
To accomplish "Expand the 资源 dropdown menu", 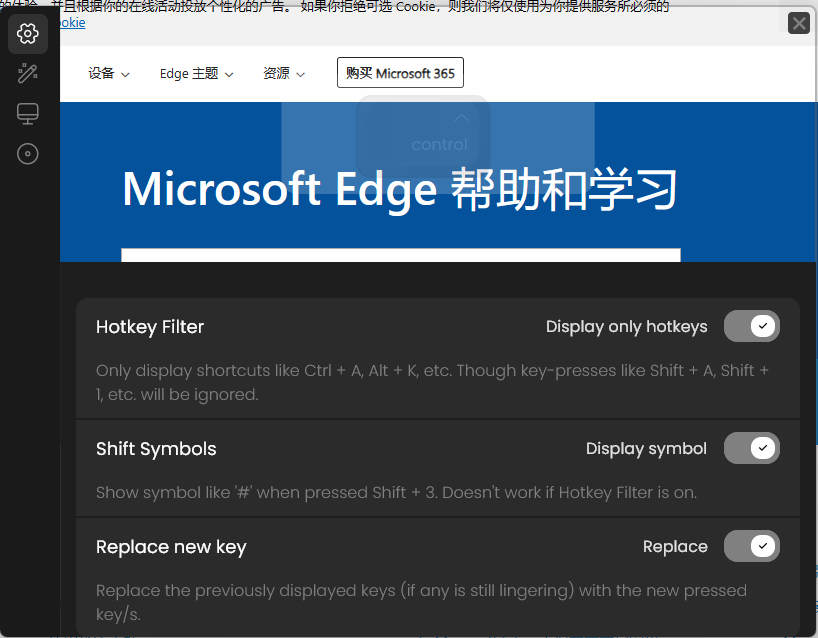I will click(x=284, y=74).
